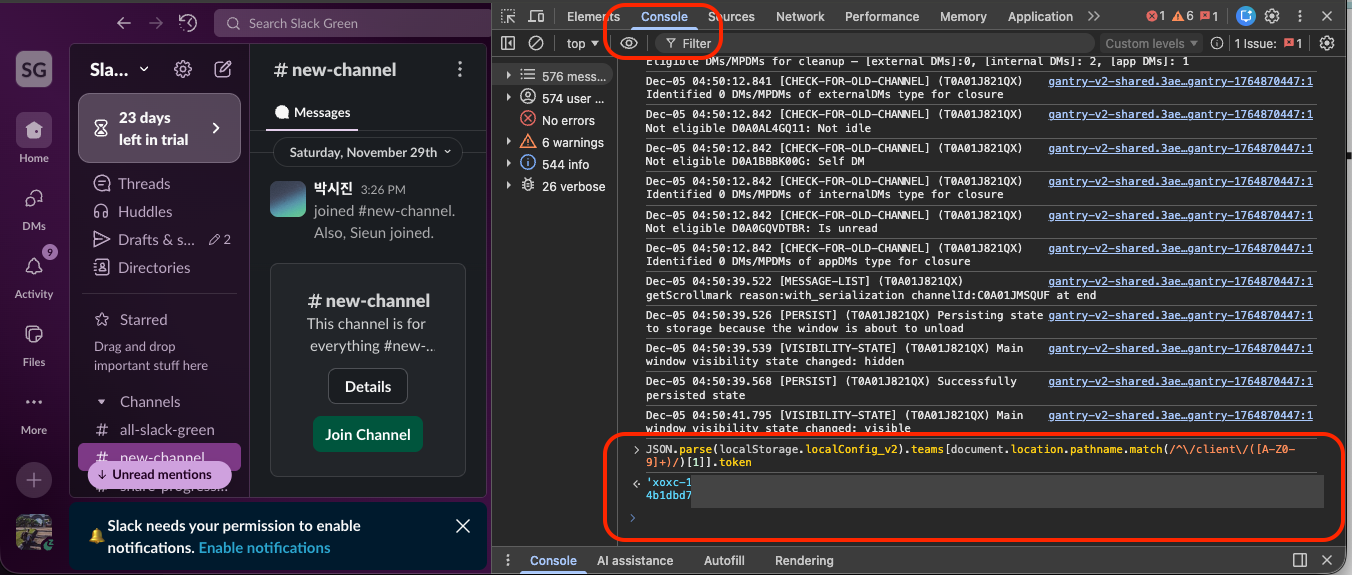
Task: Switch to the AI assistance drawer tab
Action: [x=635, y=561]
